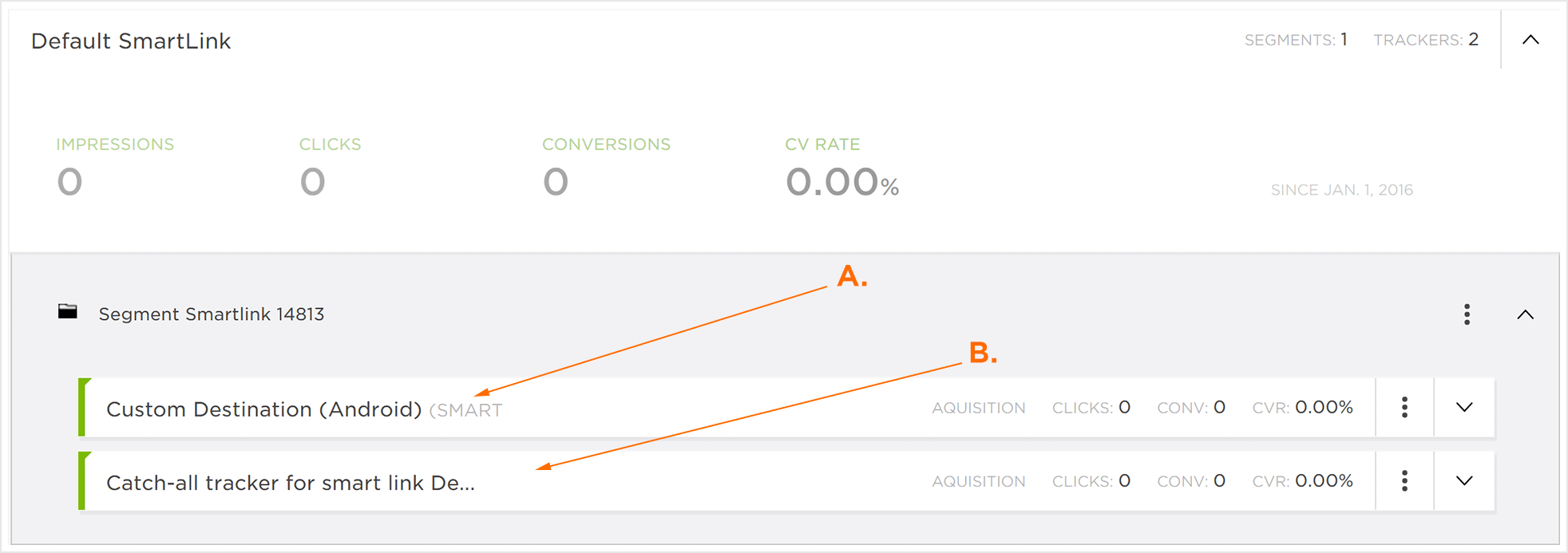Click the Clicks total value
The height and width of the screenshot is (553, 1568).
point(312,182)
